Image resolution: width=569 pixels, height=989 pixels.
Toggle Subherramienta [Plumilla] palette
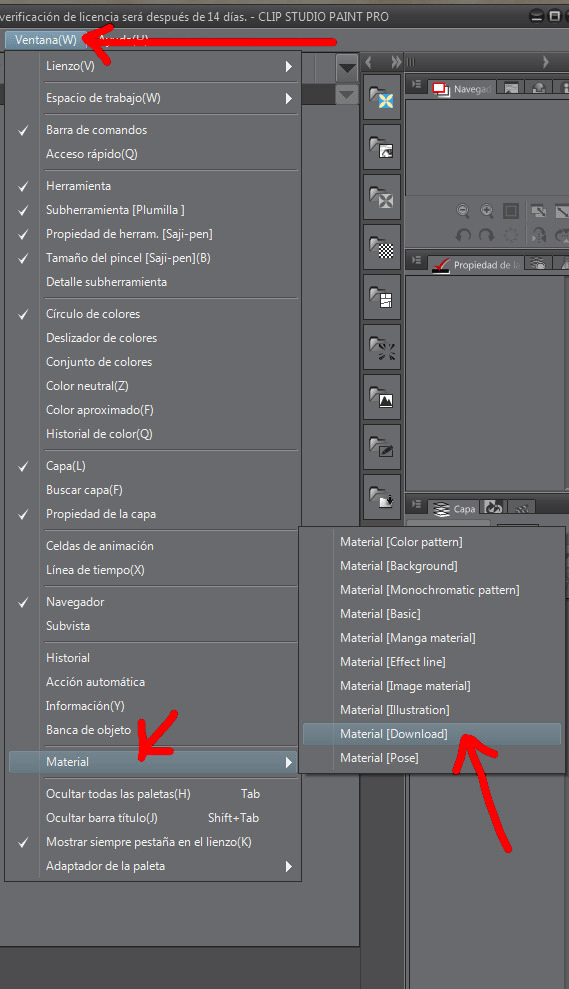coord(153,210)
